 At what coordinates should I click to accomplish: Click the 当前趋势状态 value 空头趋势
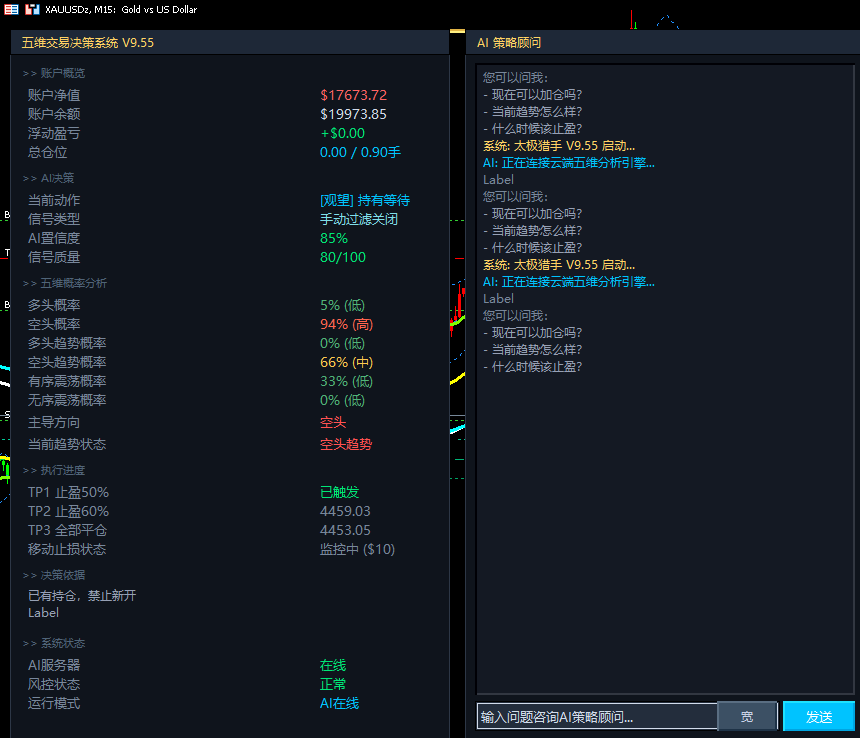tap(346, 444)
